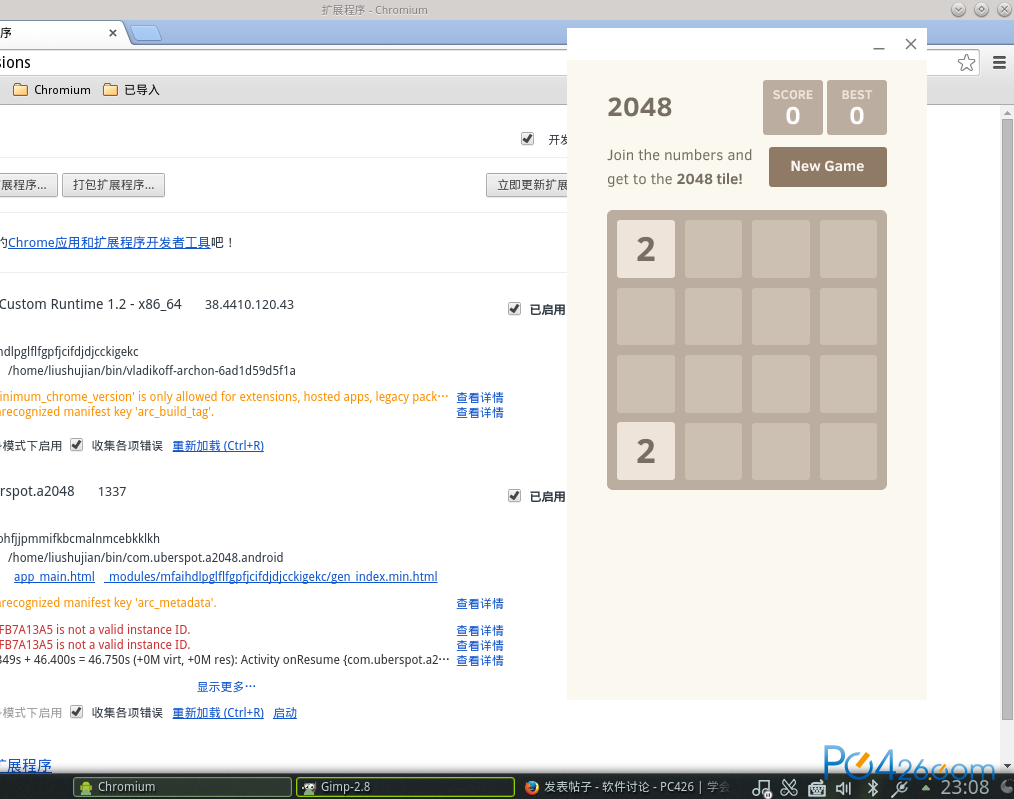View details for minimum_chrome_version warning
This screenshot has height=799, width=1014.
480,398
